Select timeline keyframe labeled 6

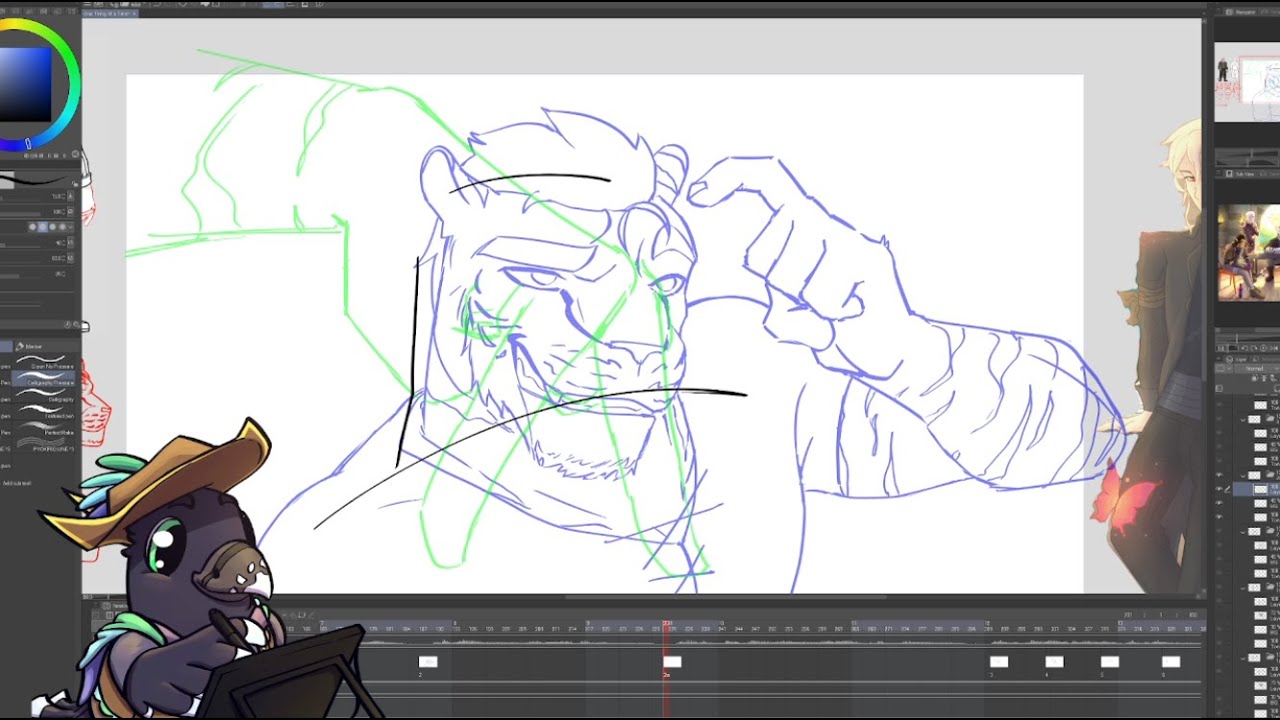(x=1170, y=662)
